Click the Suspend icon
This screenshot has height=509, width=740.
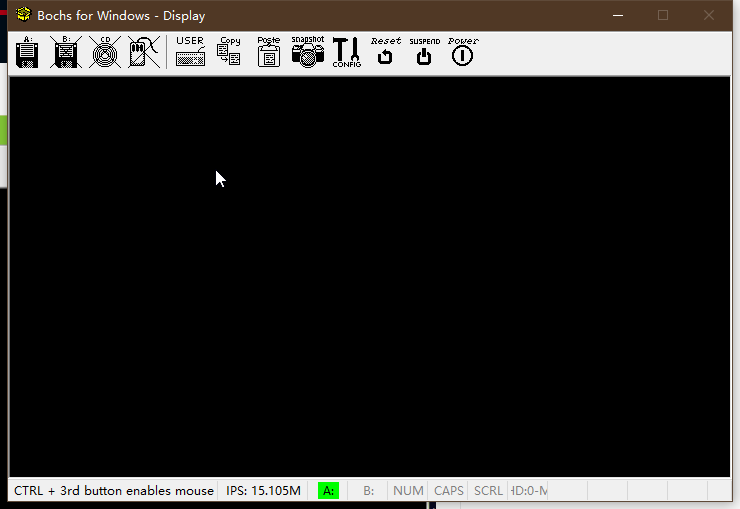pyautogui.click(x=424, y=52)
